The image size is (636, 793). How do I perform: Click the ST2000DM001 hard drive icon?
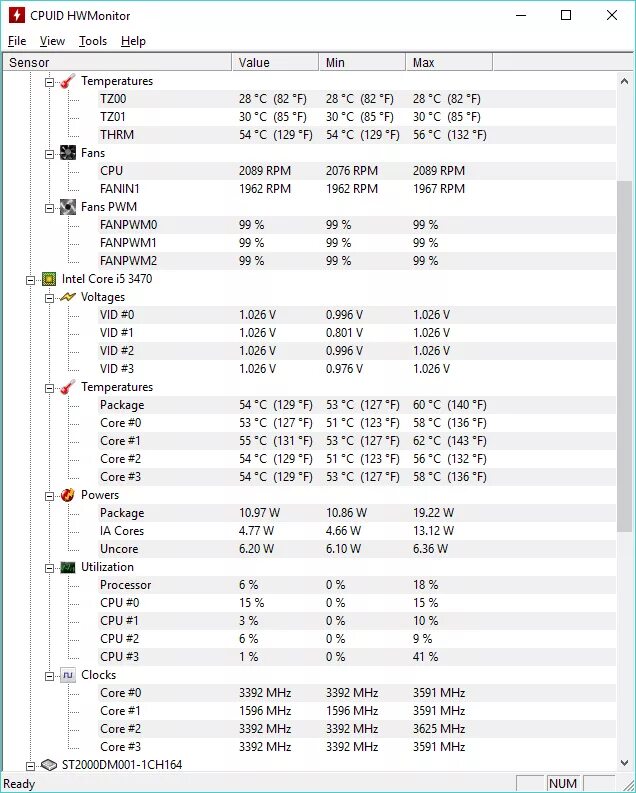pos(49,765)
